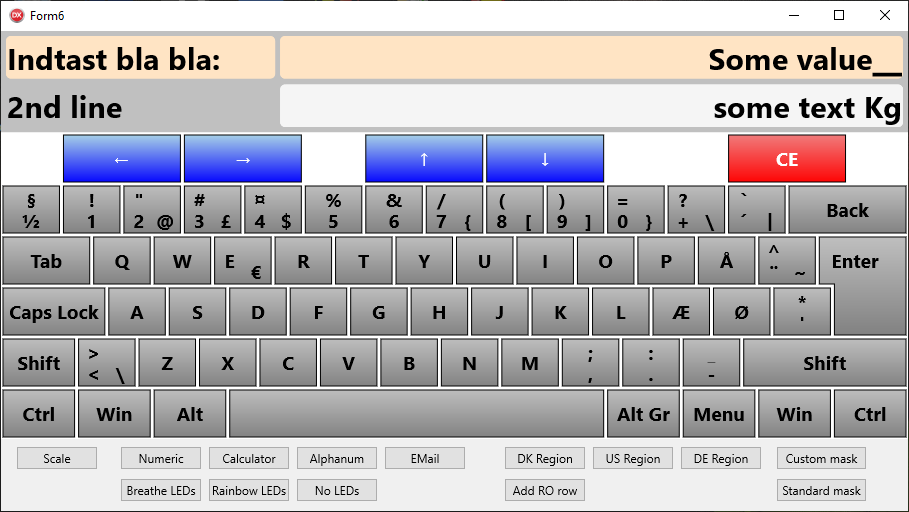
Task: Choose the US Region button
Action: coord(632,458)
